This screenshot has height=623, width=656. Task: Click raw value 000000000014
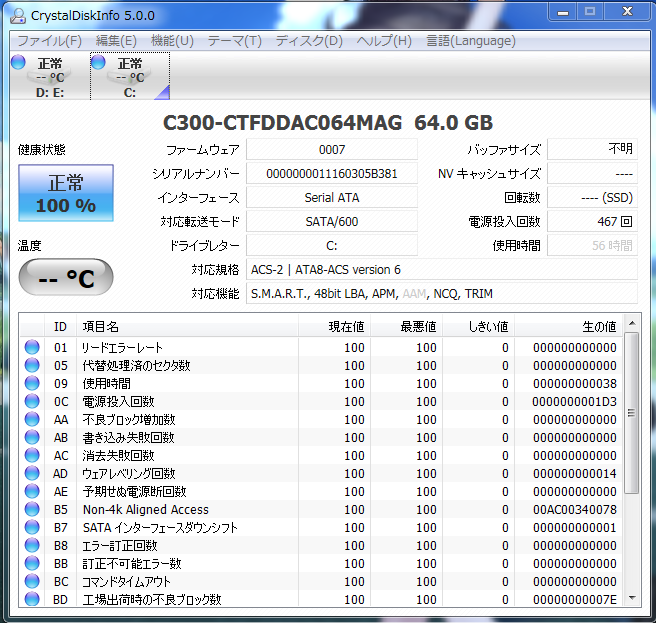(x=574, y=473)
